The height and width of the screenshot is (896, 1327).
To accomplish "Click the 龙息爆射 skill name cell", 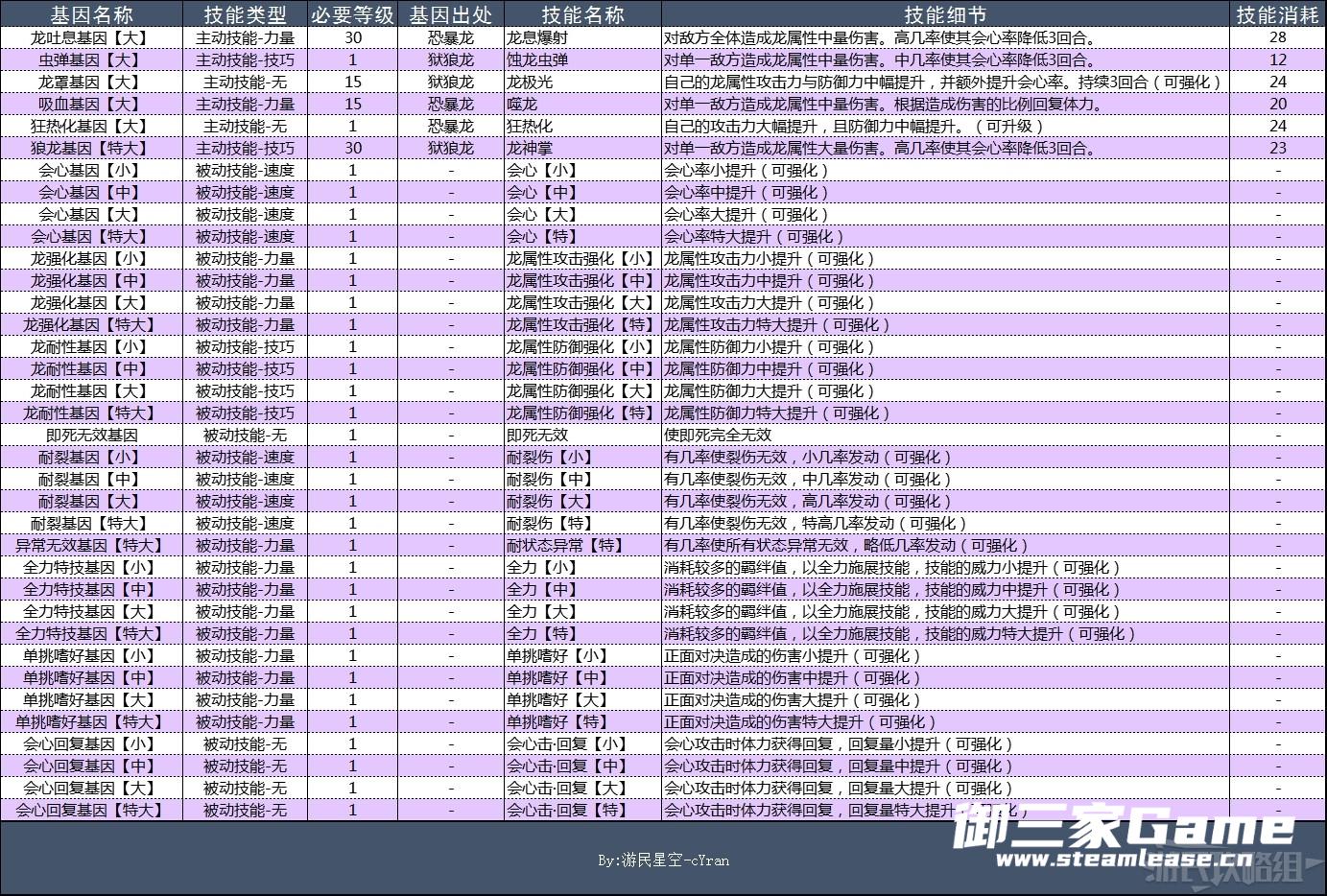I will [x=530, y=37].
